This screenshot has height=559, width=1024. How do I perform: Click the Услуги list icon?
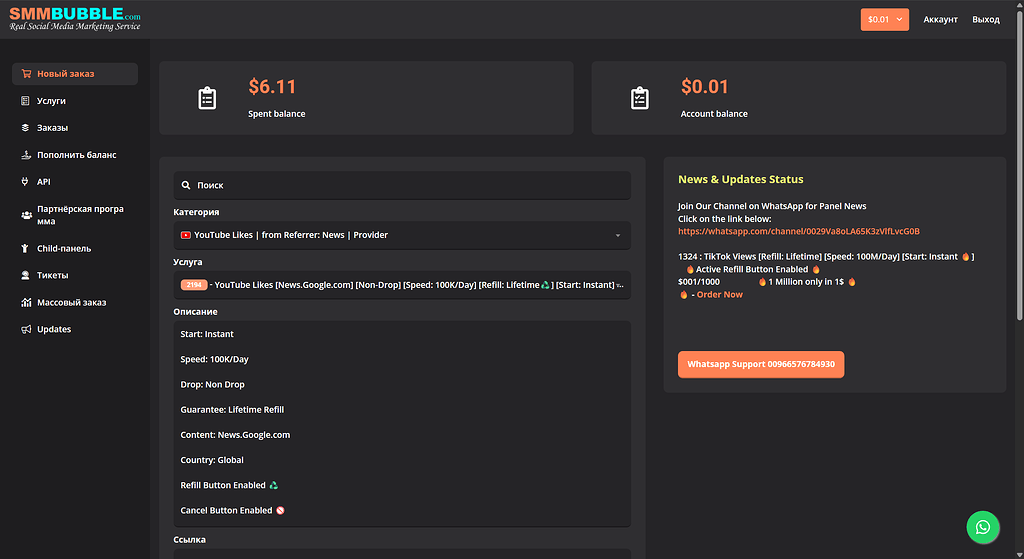tap(25, 101)
